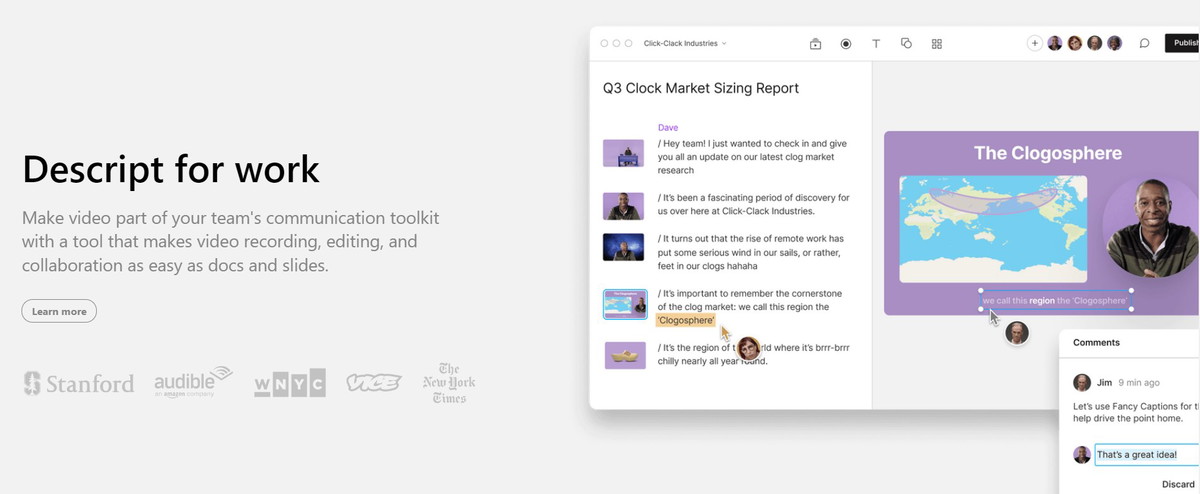Open the templates grid icon

pos(937,44)
